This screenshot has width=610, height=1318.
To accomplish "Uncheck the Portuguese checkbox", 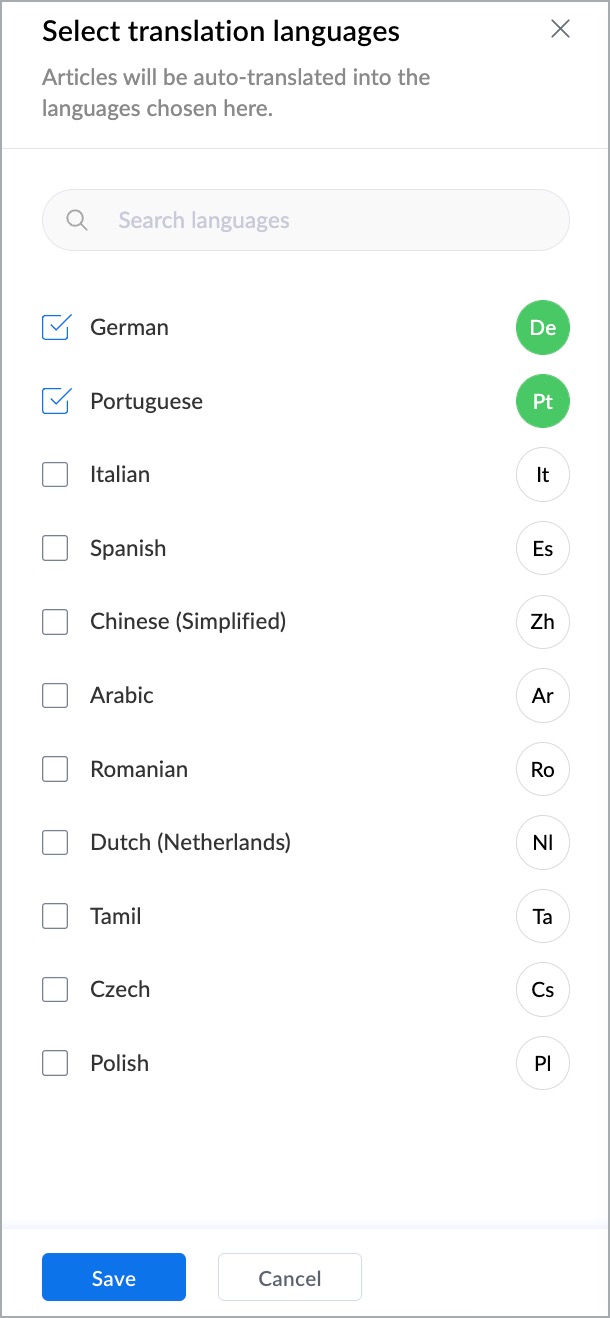I will coord(55,401).
